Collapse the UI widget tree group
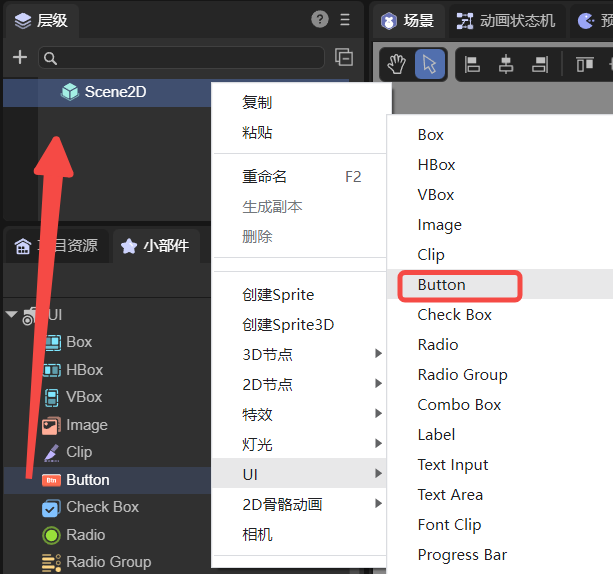 12,315
